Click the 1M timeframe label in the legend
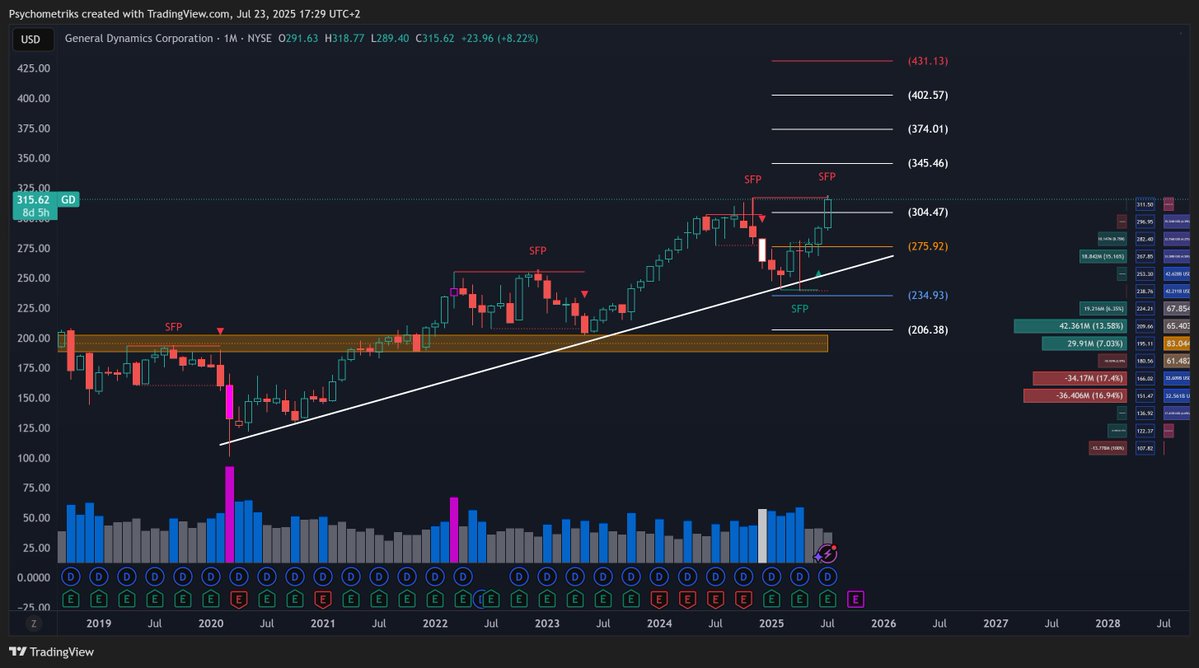This screenshot has height=668, width=1199. point(230,38)
